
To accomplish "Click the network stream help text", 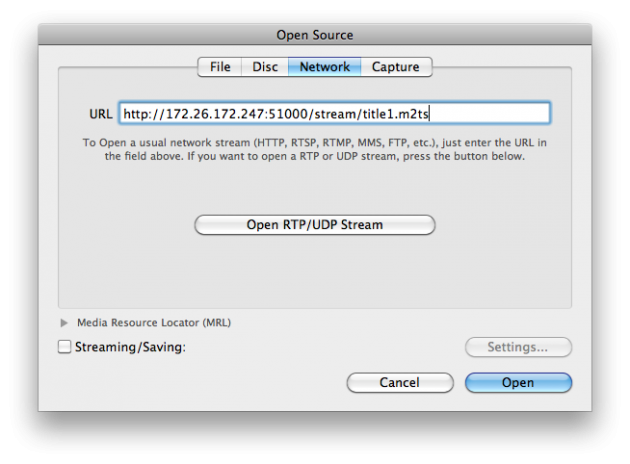I will click(x=314, y=150).
